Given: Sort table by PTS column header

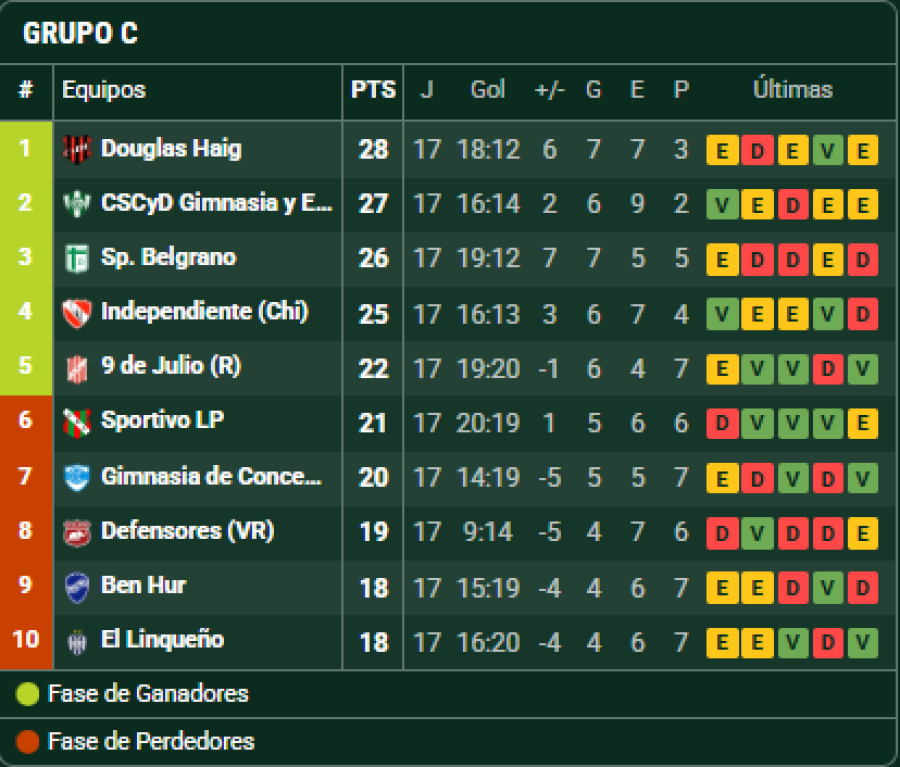Looking at the screenshot, I should tap(373, 90).
